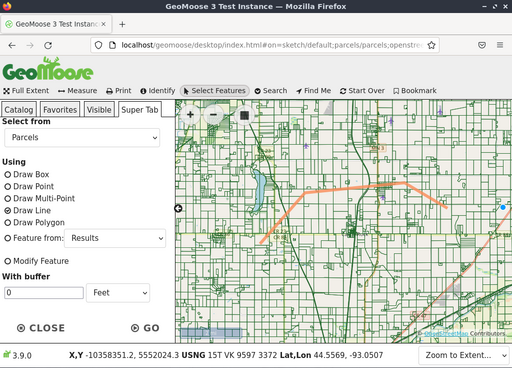Switch to the Visible tab

99,110
